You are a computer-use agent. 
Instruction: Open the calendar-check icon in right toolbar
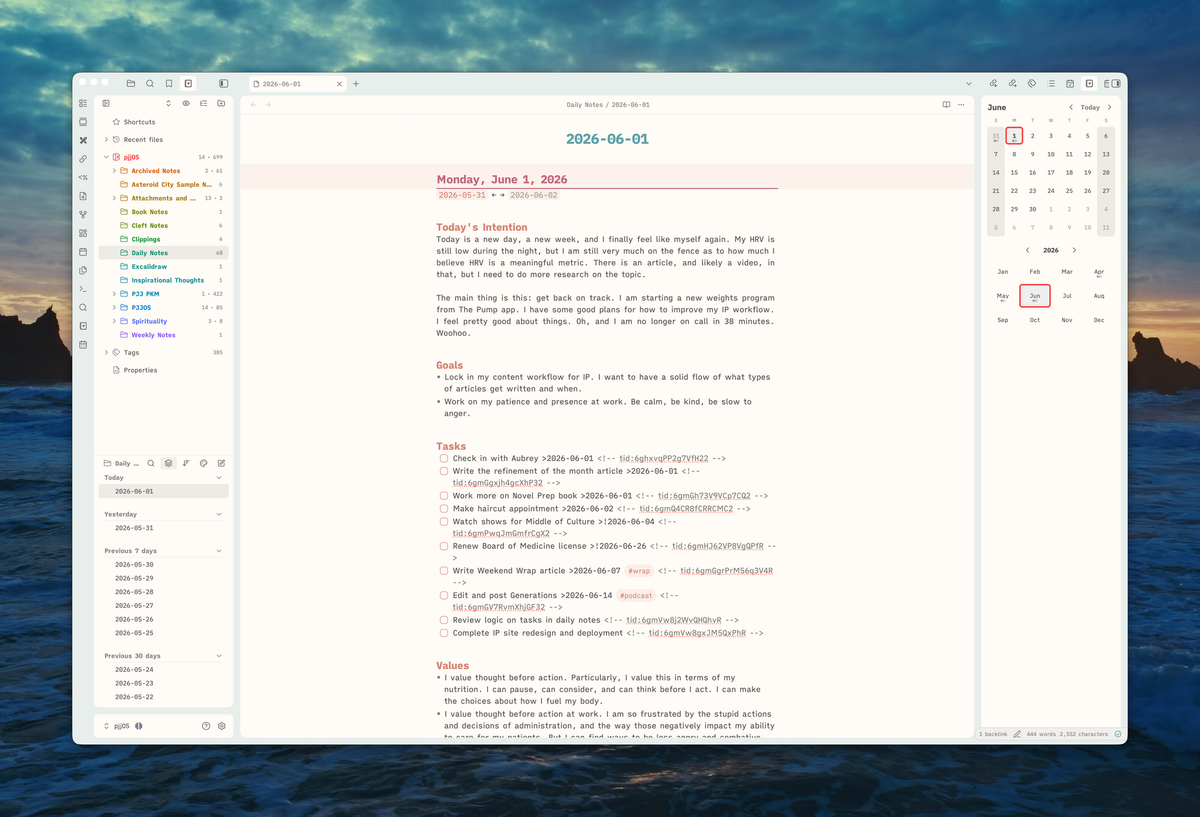(1070, 84)
